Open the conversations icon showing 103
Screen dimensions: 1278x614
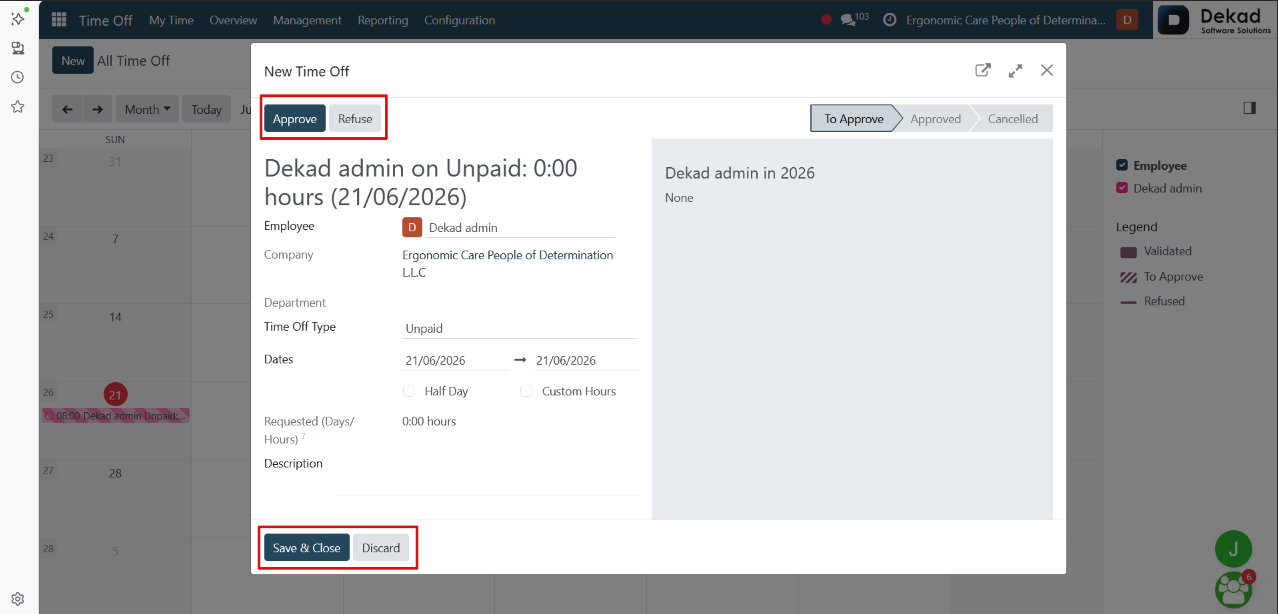(854, 19)
